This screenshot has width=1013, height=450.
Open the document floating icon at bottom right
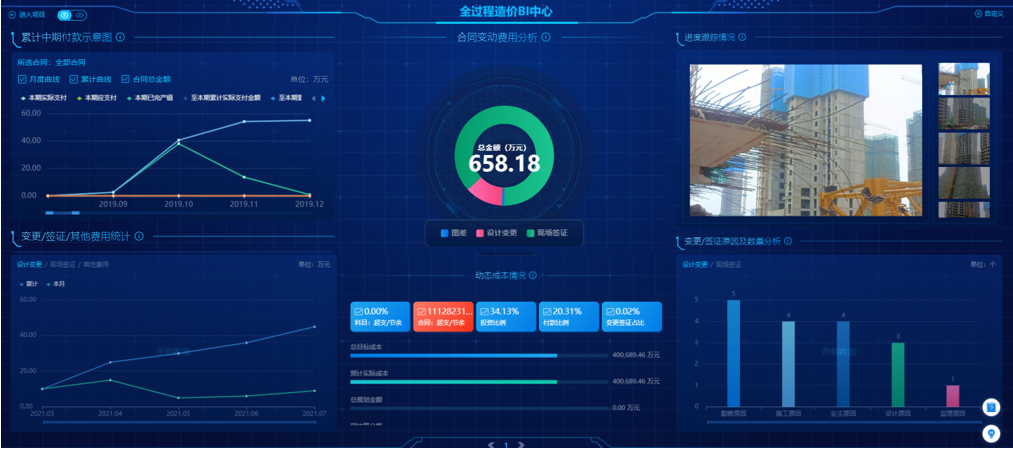click(x=990, y=407)
